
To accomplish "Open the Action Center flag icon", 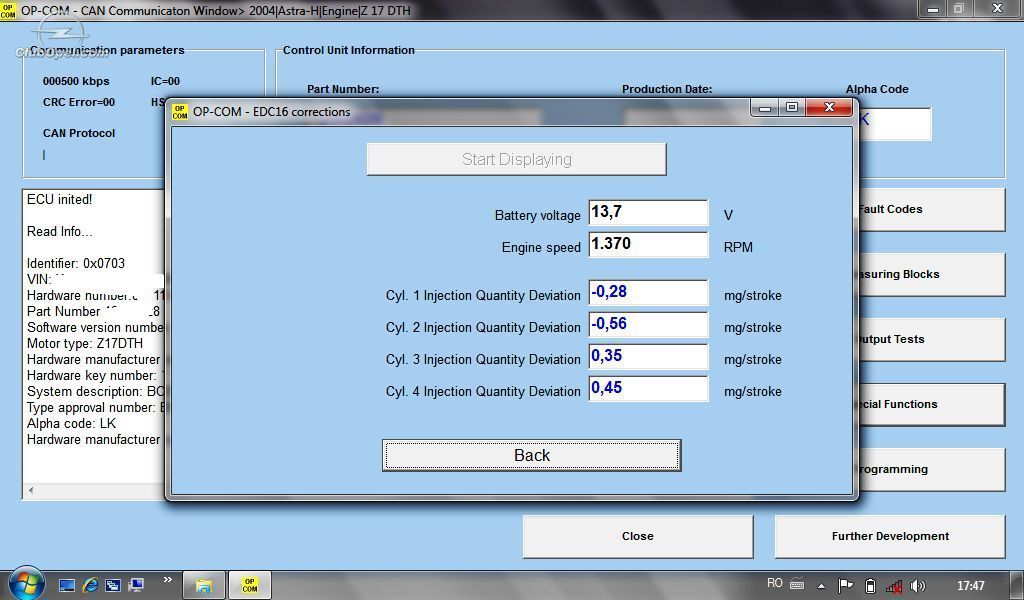I will 846,585.
